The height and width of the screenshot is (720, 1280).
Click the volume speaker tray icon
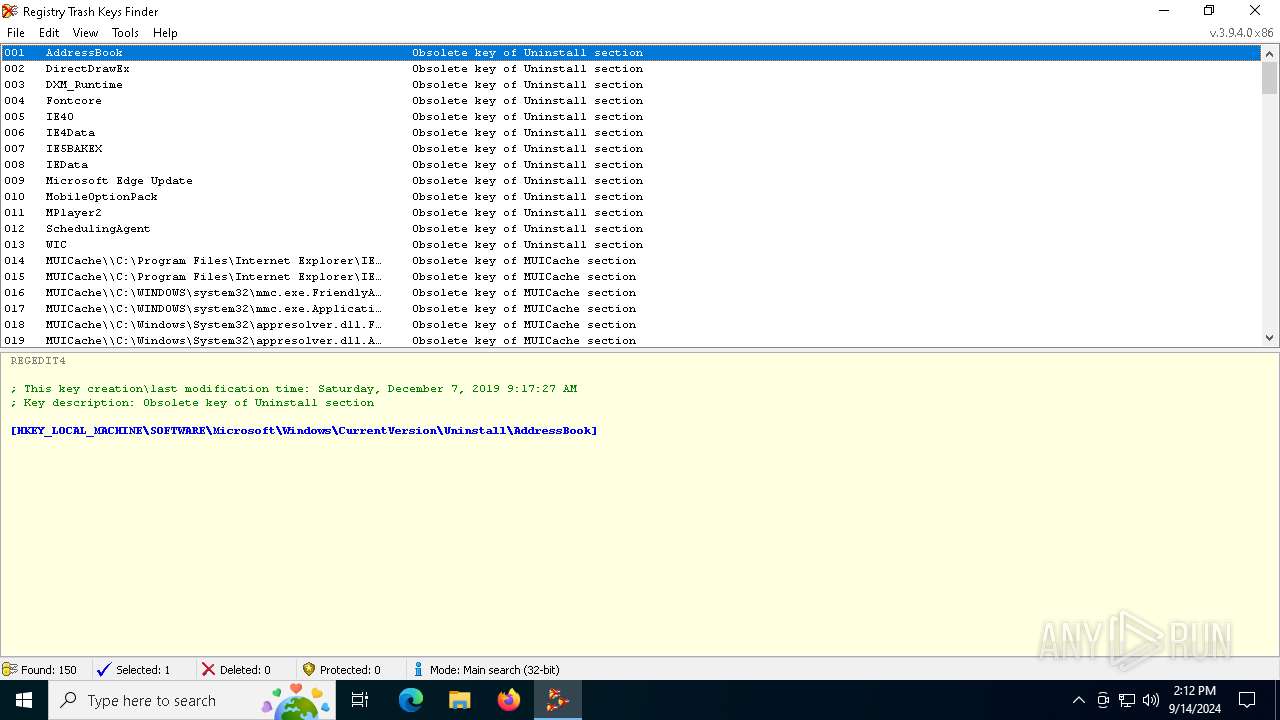[x=1151, y=700]
